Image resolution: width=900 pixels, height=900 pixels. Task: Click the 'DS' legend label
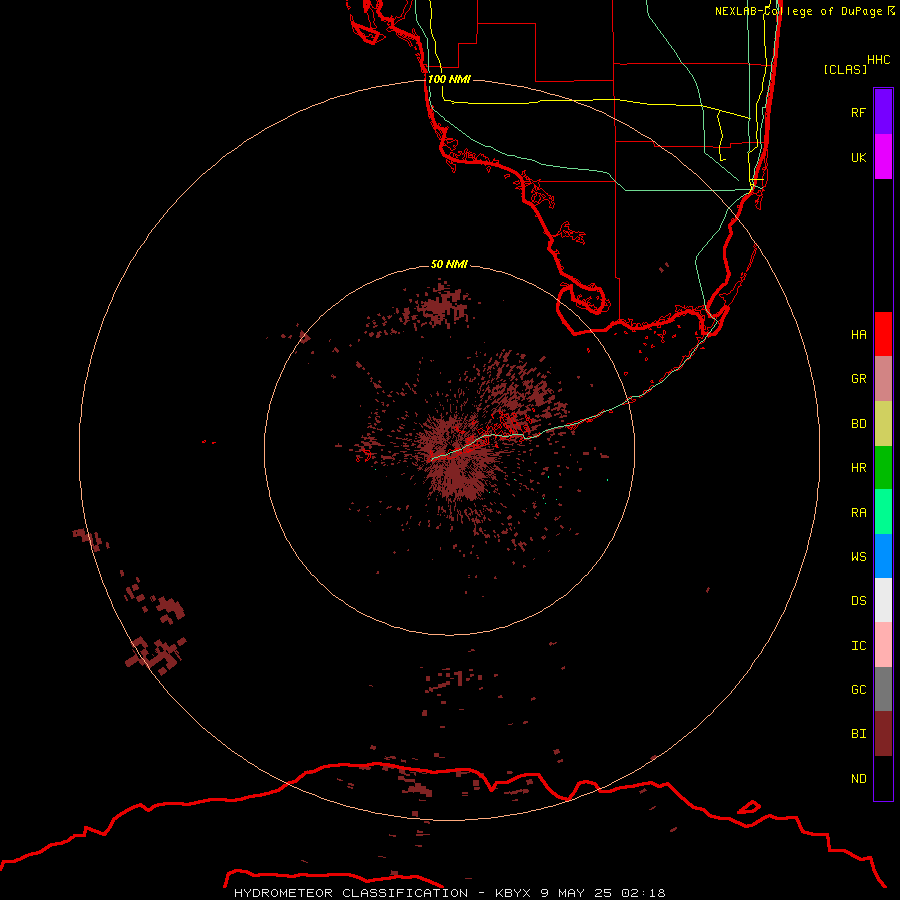point(858,600)
